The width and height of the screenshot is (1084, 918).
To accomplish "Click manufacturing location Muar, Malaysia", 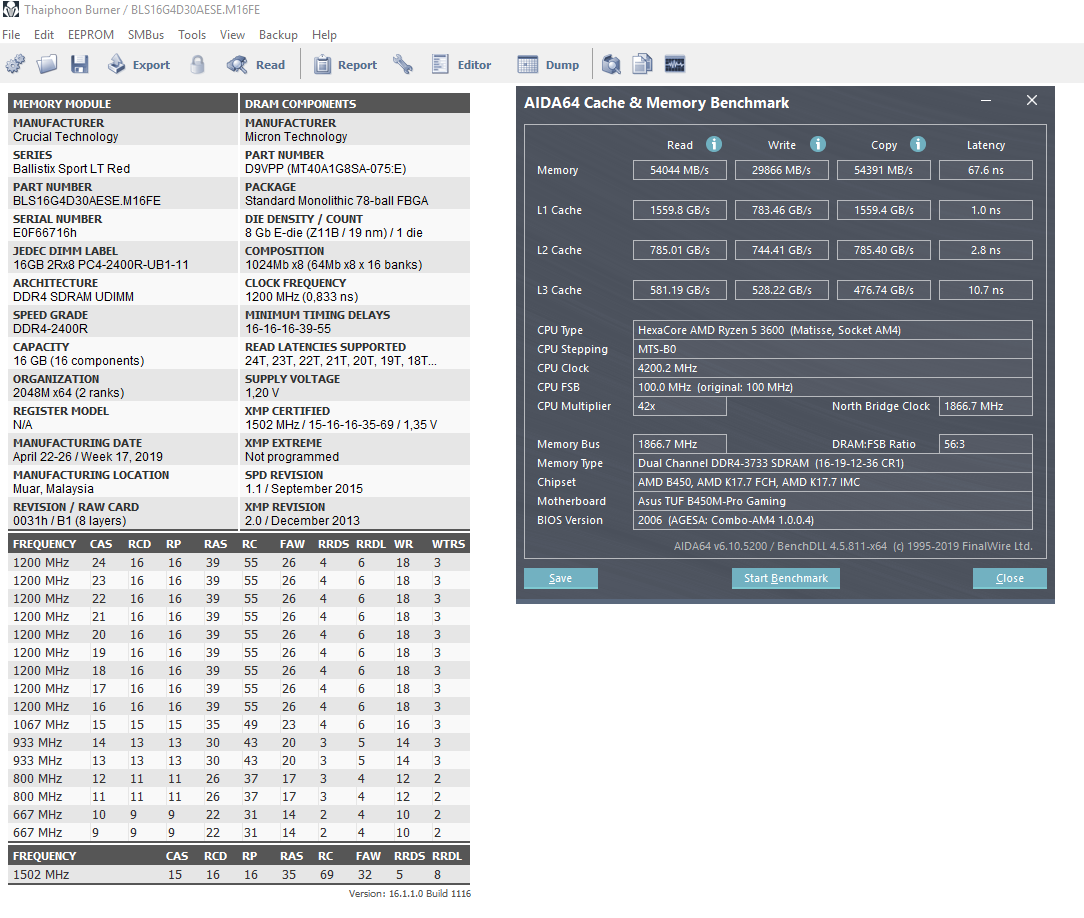I will pos(53,489).
